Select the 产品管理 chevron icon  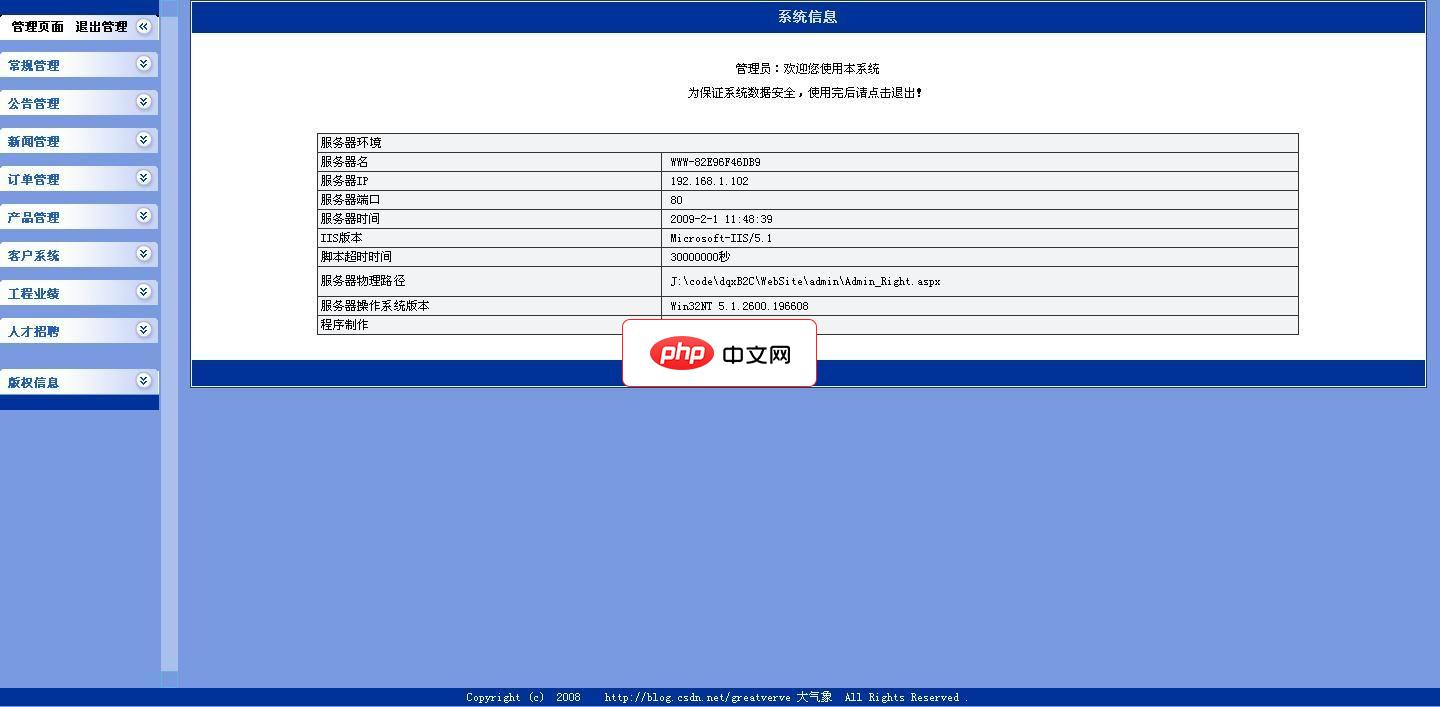[146, 216]
